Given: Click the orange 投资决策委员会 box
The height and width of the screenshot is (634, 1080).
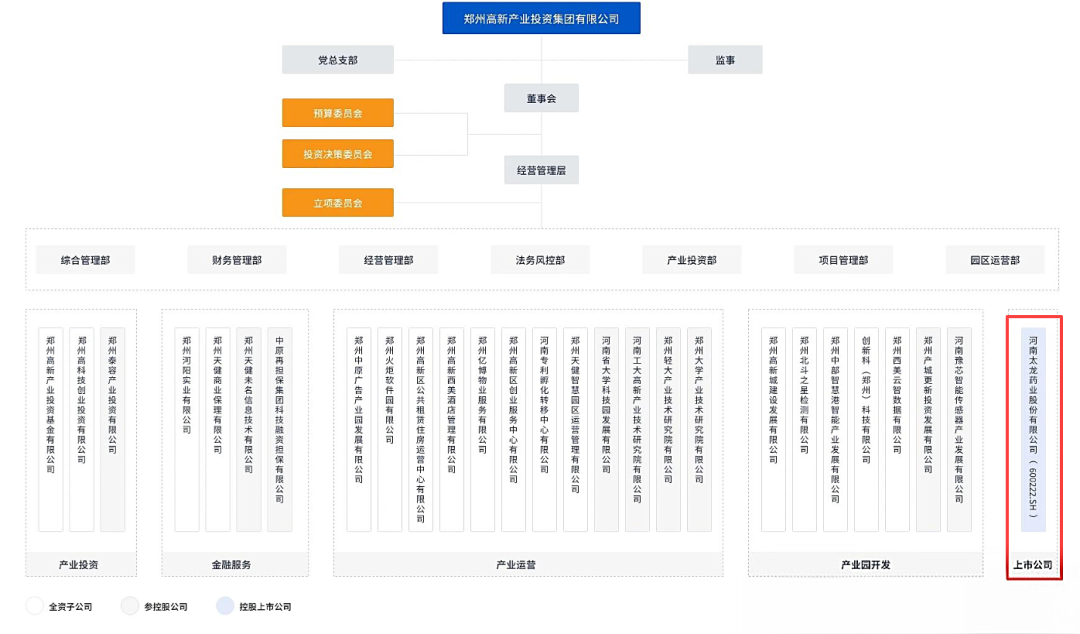Looking at the screenshot, I should (338, 154).
